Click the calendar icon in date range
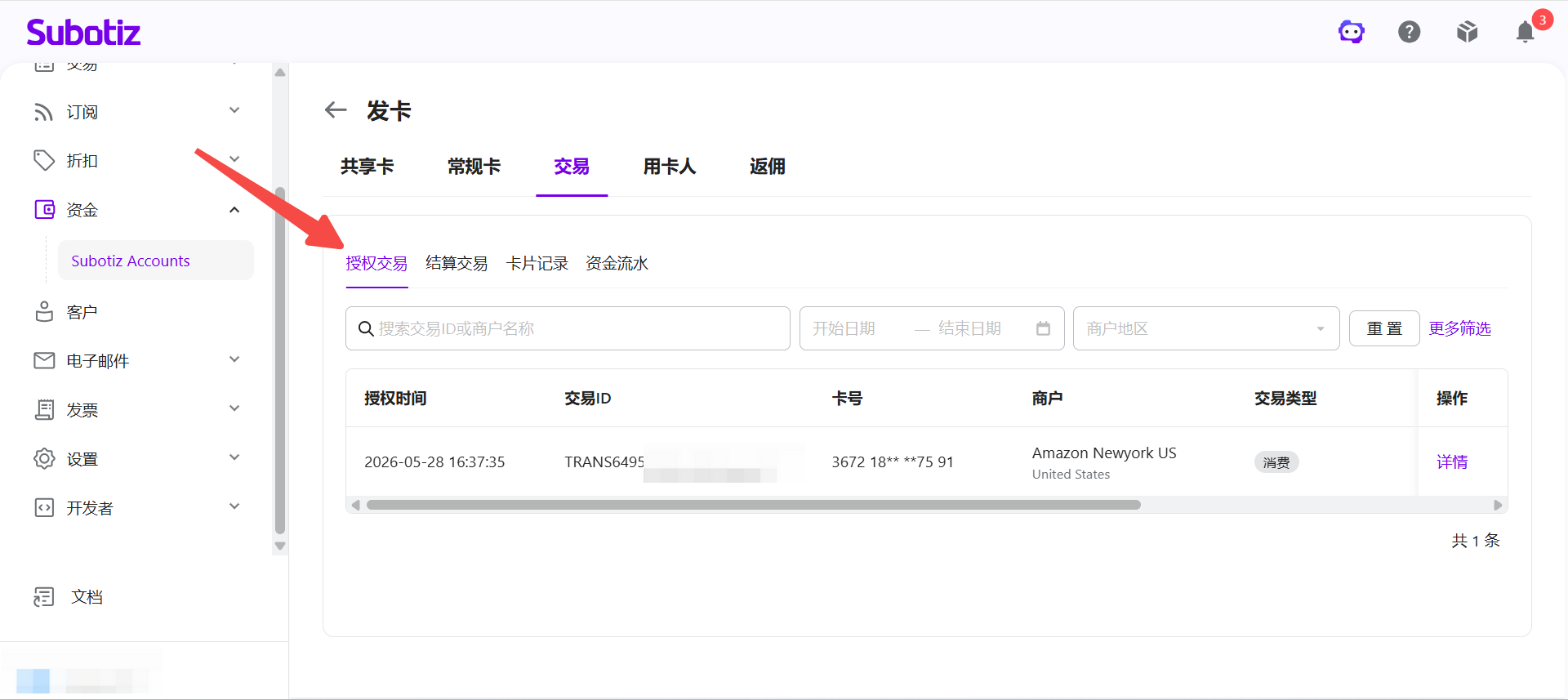1568x700 pixels. [1043, 328]
